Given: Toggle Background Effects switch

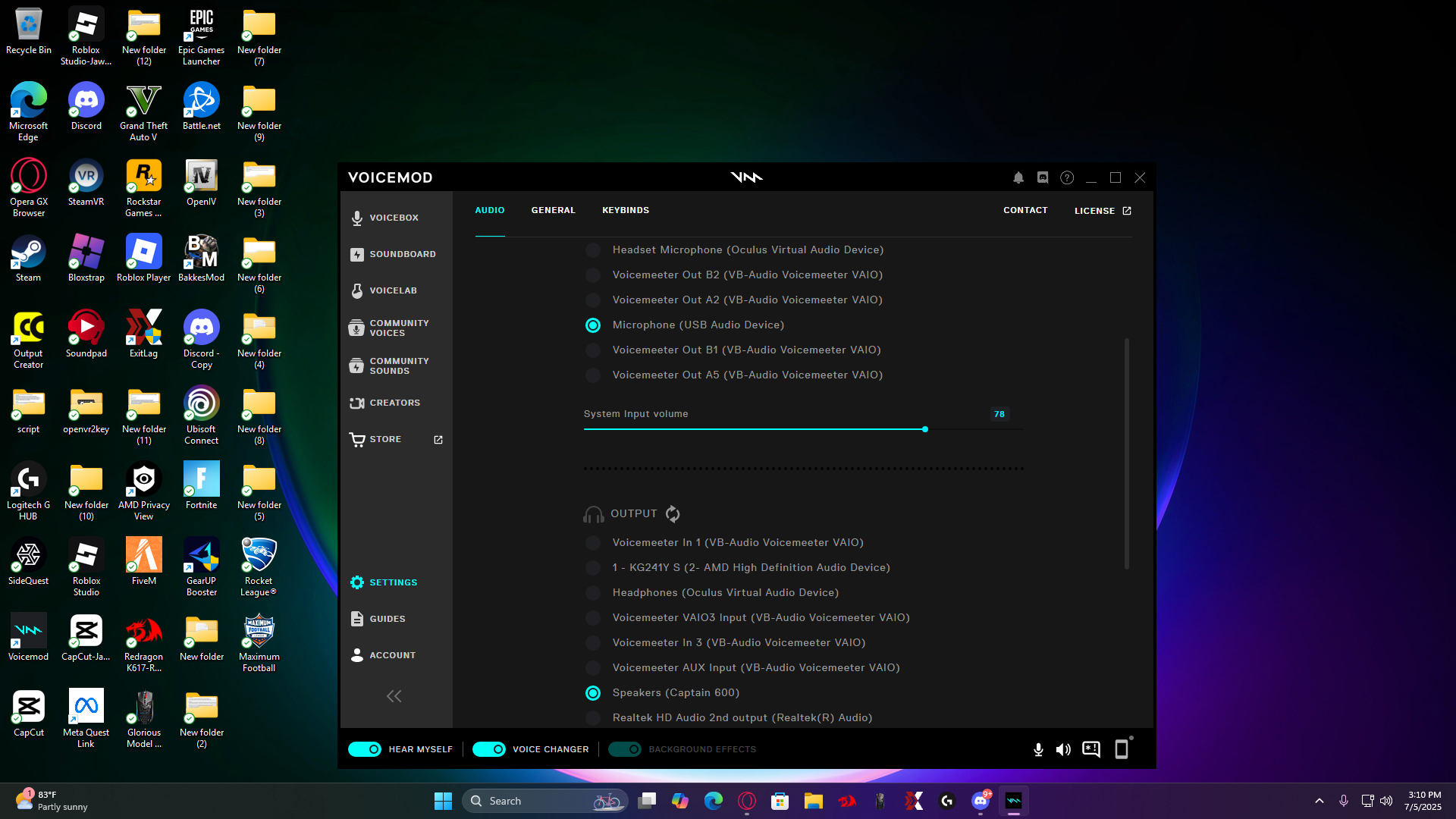Looking at the screenshot, I should tap(625, 749).
